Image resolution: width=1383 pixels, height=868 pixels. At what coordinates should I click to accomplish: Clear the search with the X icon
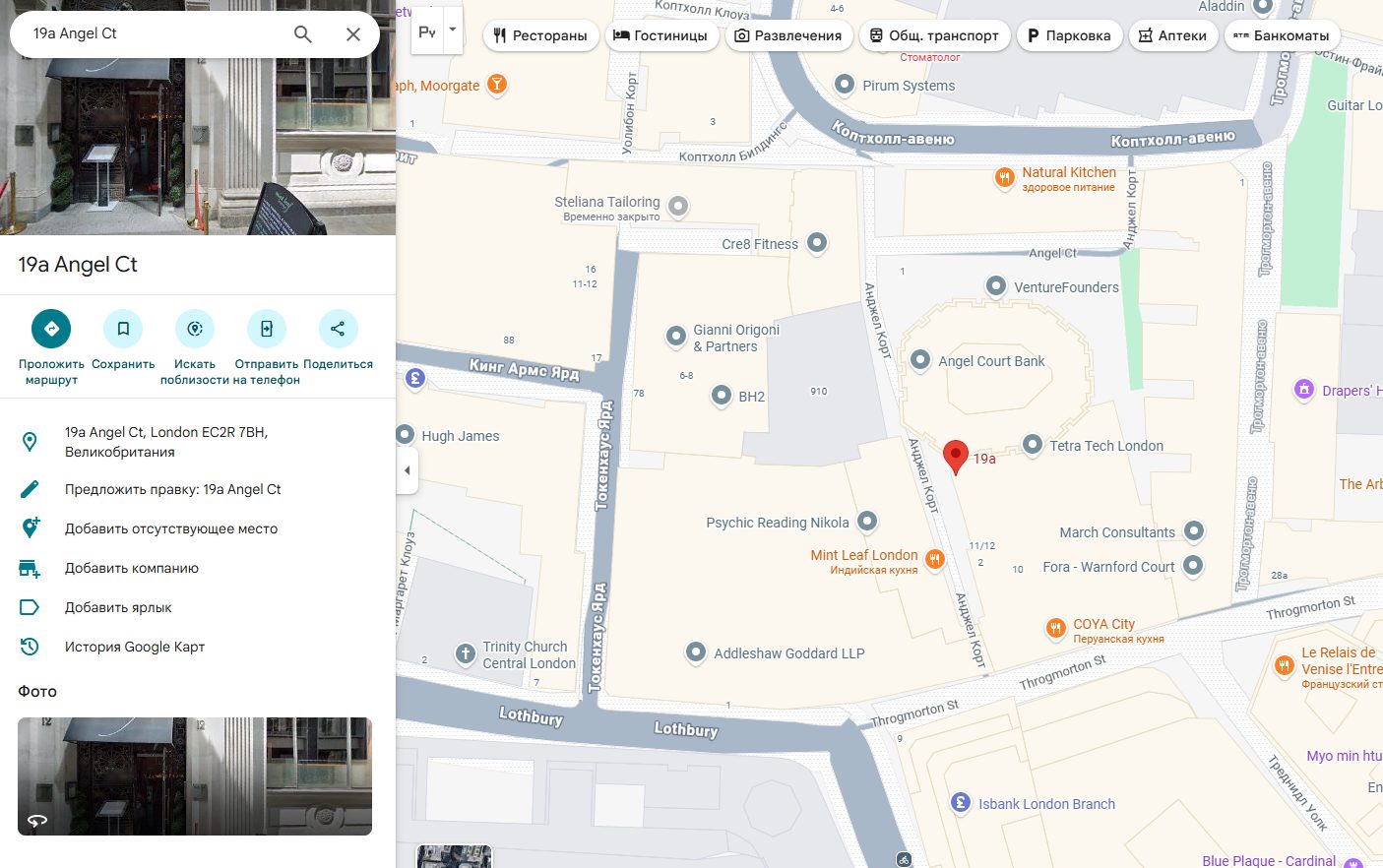point(353,34)
